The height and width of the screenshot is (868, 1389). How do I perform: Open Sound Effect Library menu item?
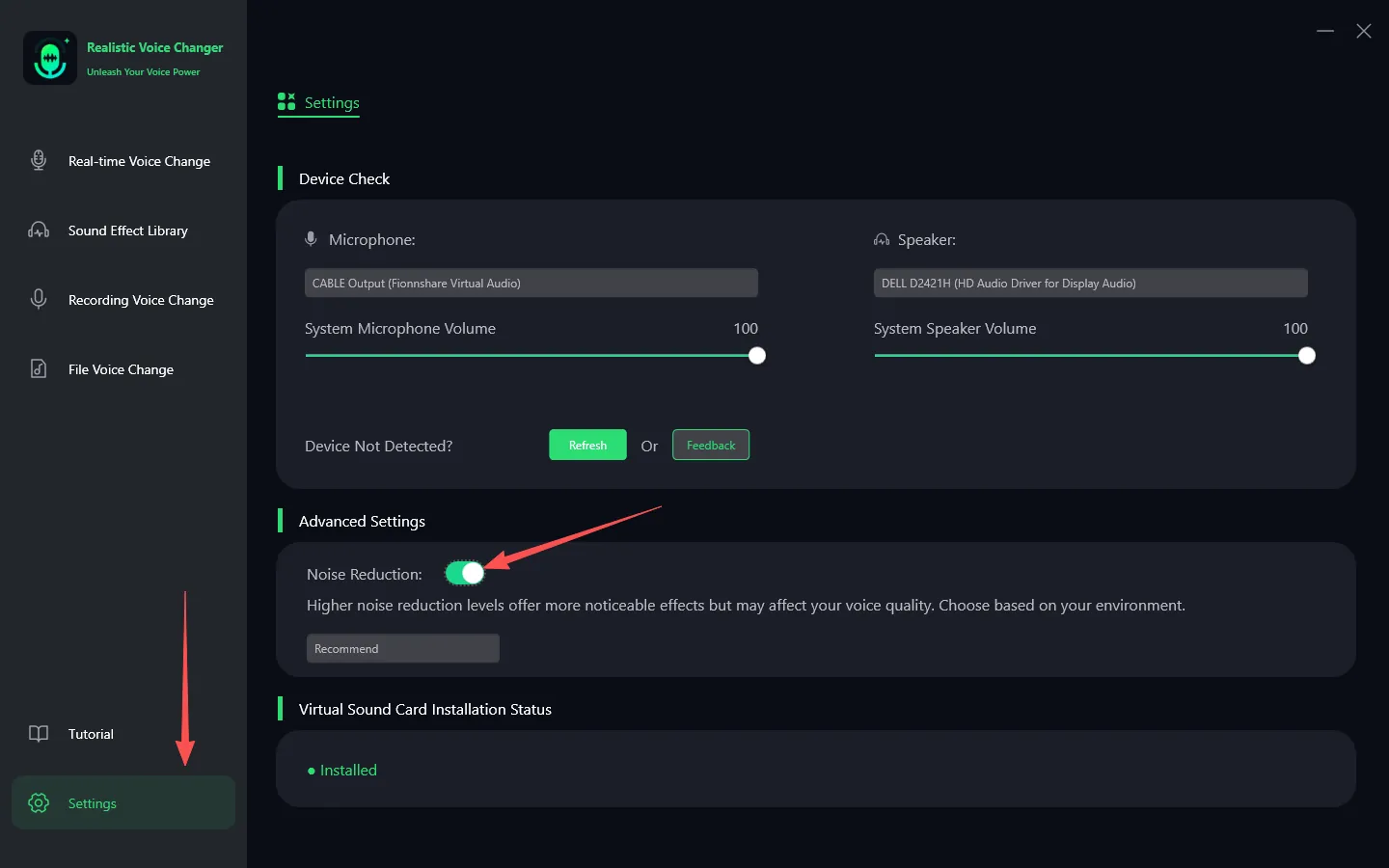[127, 231]
